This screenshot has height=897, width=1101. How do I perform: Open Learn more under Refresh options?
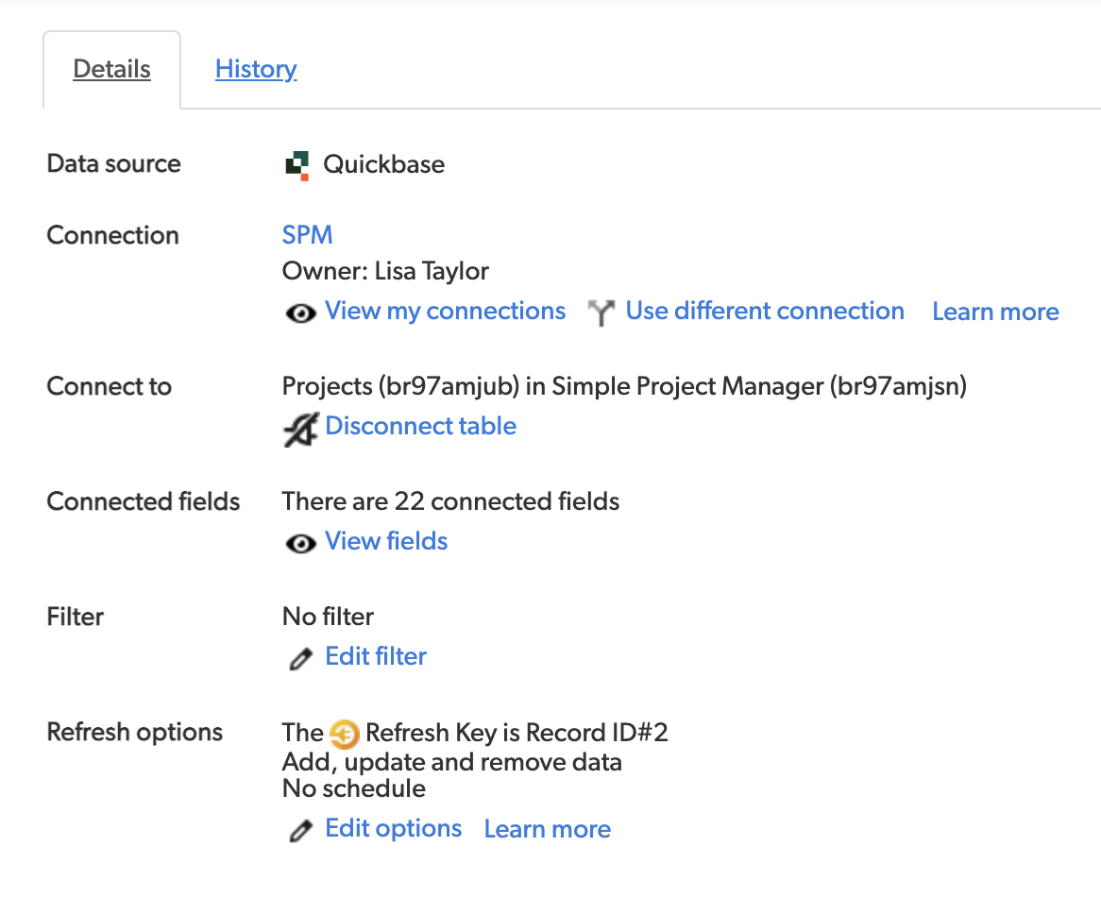pos(548,829)
